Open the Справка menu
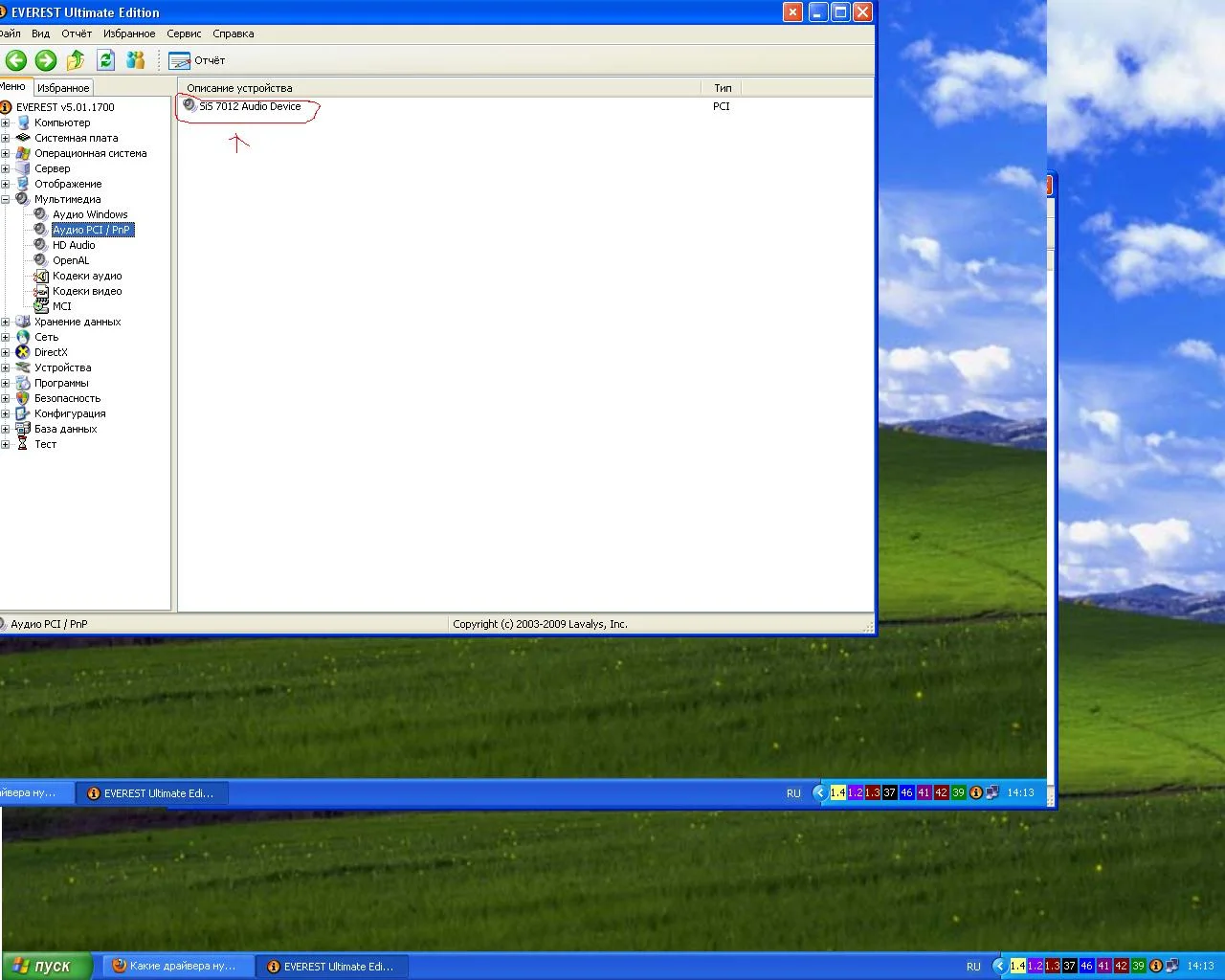The image size is (1225, 980). (234, 33)
